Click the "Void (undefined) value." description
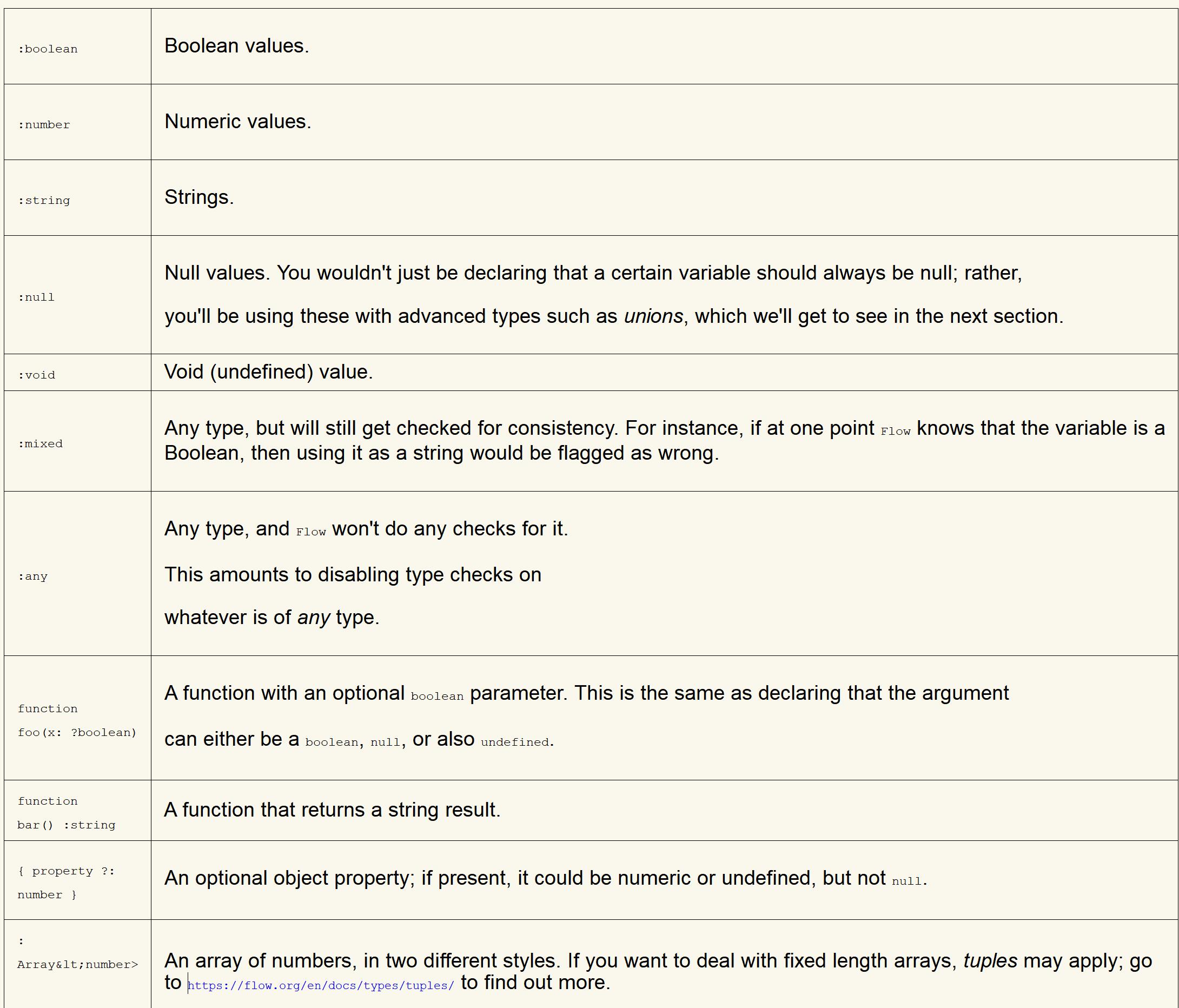The height and width of the screenshot is (1008, 1179). click(x=269, y=372)
